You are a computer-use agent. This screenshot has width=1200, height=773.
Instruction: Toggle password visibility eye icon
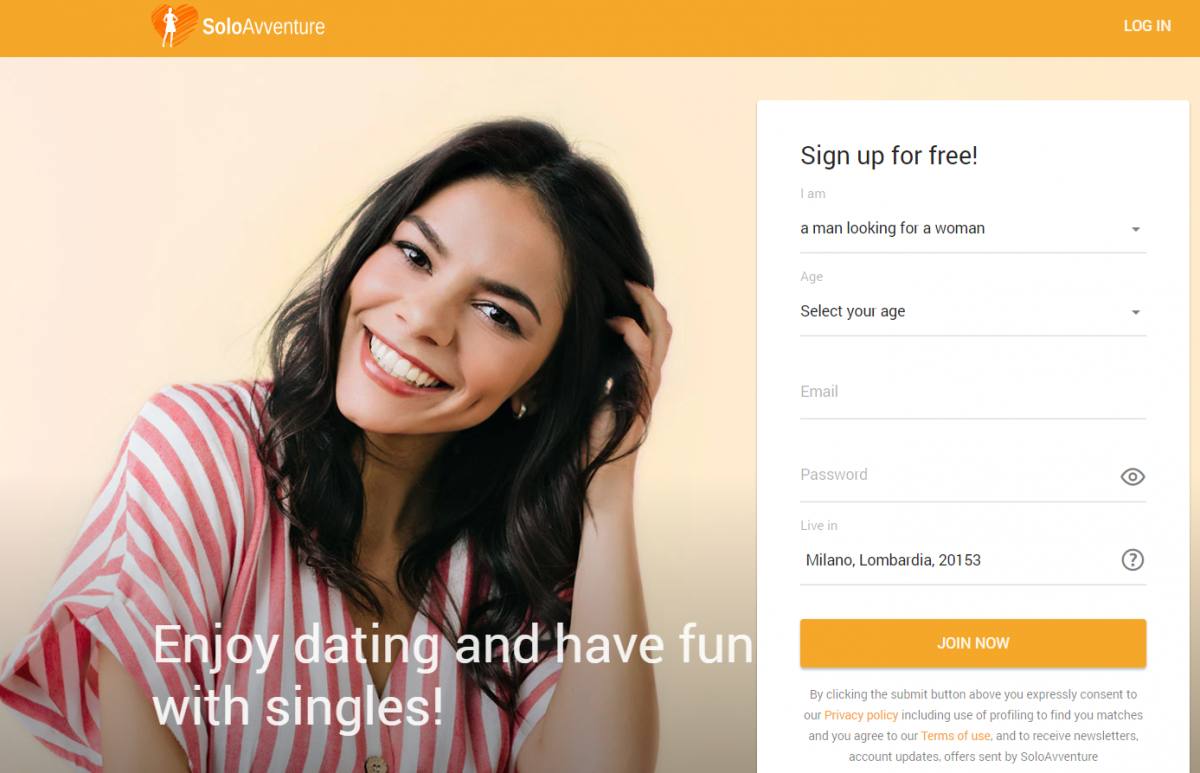coord(1132,477)
